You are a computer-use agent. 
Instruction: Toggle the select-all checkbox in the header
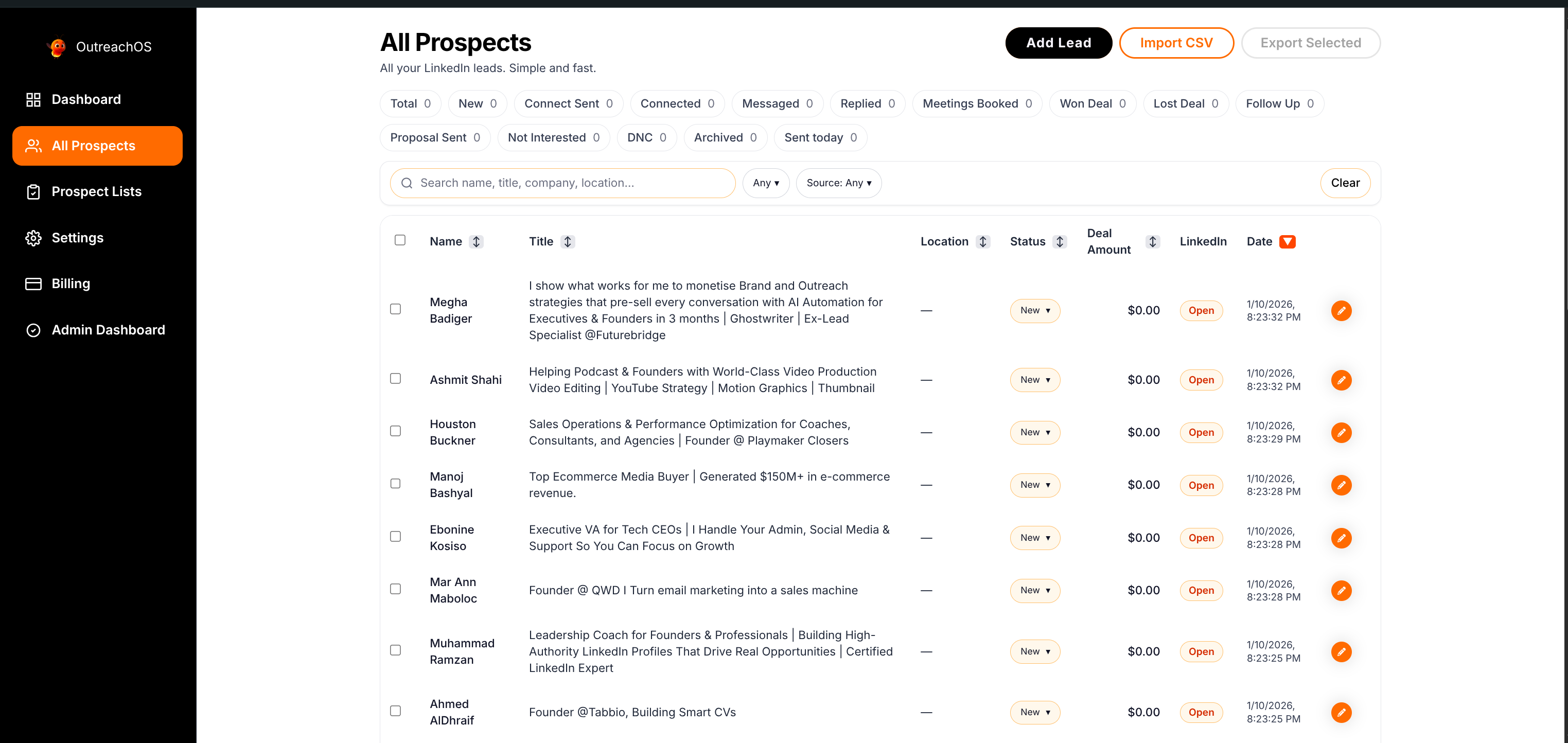click(x=400, y=240)
